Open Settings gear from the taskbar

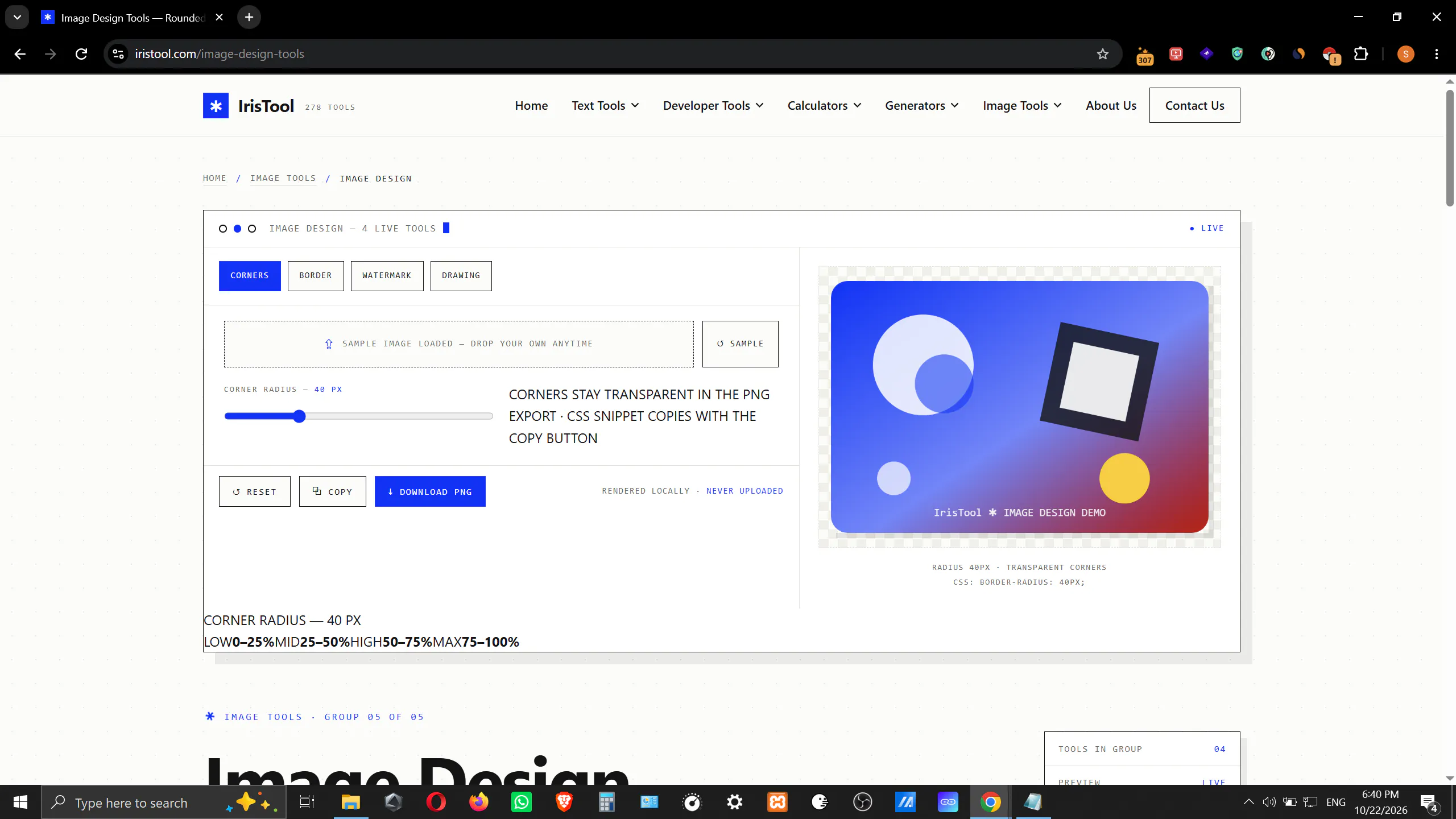point(735,803)
